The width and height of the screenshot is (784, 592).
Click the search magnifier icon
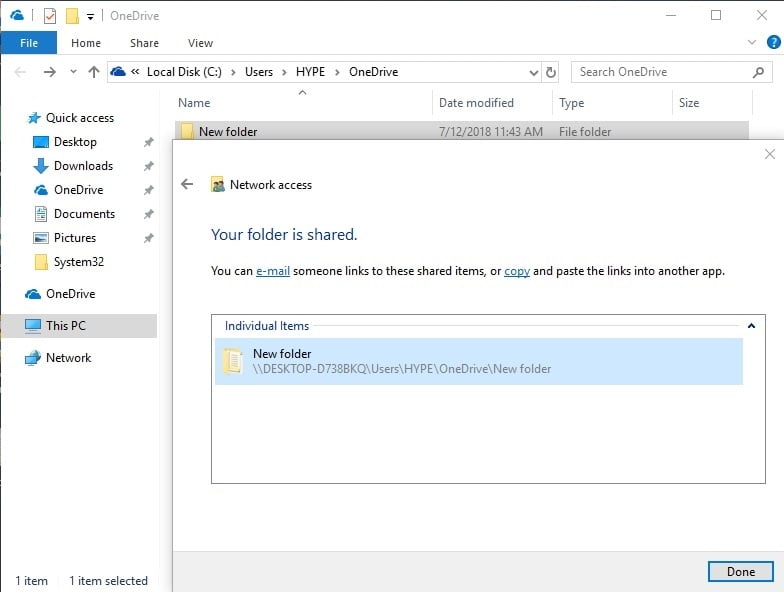click(x=758, y=72)
